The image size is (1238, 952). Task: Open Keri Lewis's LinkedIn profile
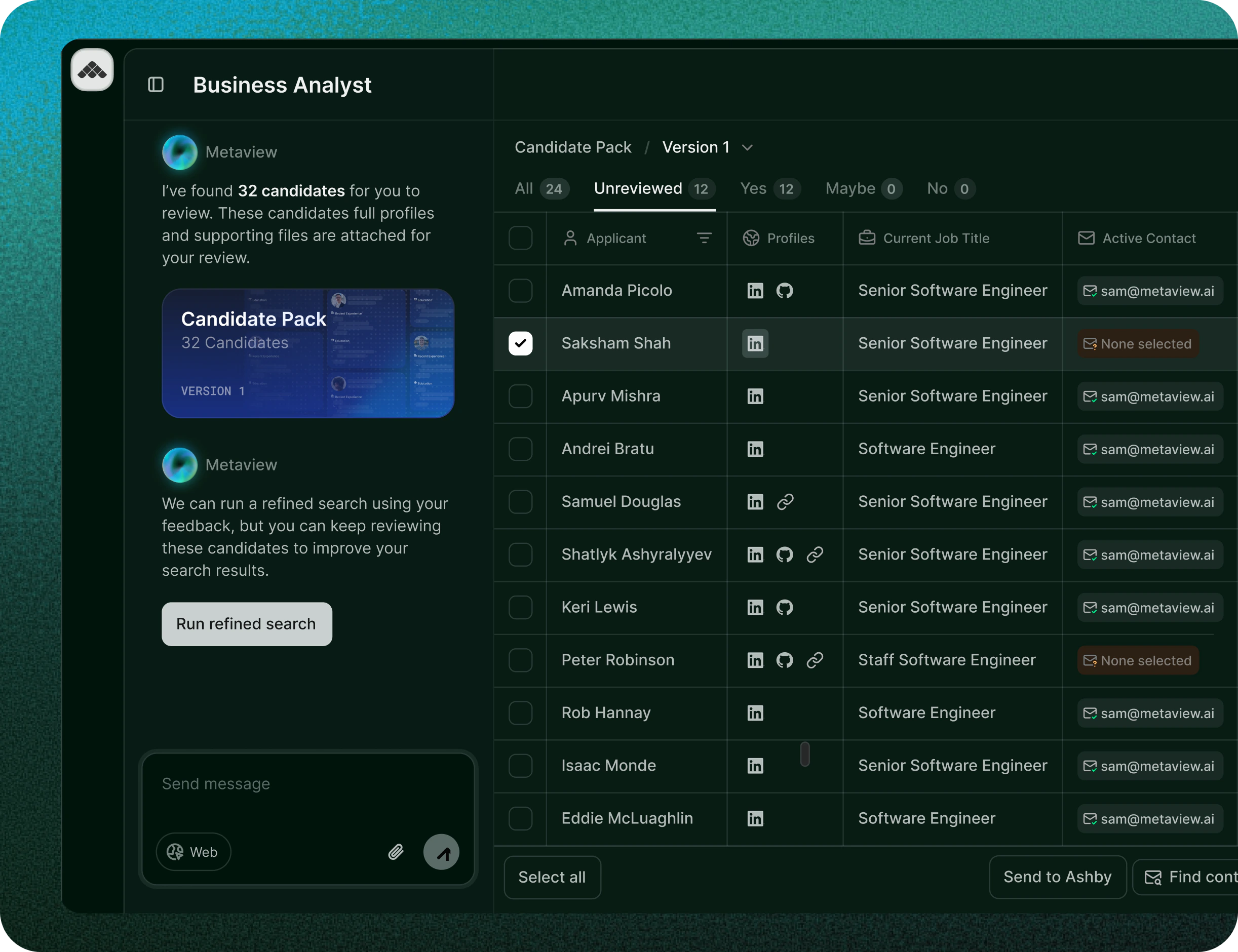tap(755, 608)
